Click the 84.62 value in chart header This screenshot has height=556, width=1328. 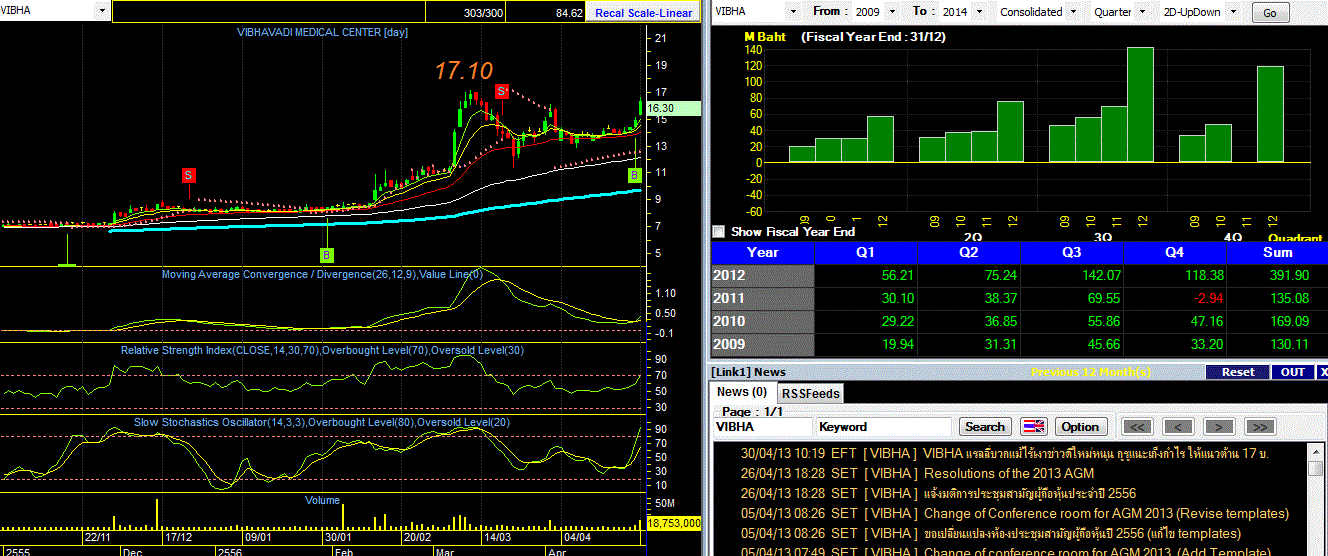pyautogui.click(x=570, y=13)
